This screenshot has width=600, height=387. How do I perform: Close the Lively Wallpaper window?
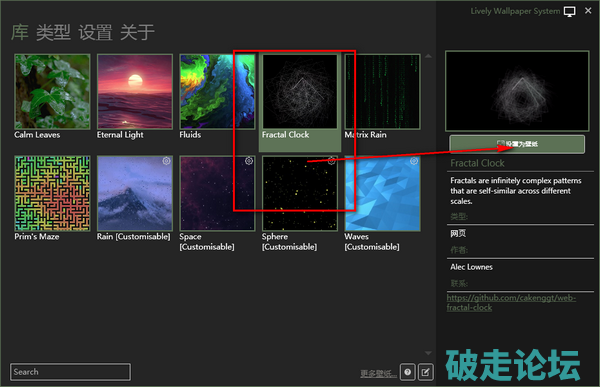click(588, 11)
